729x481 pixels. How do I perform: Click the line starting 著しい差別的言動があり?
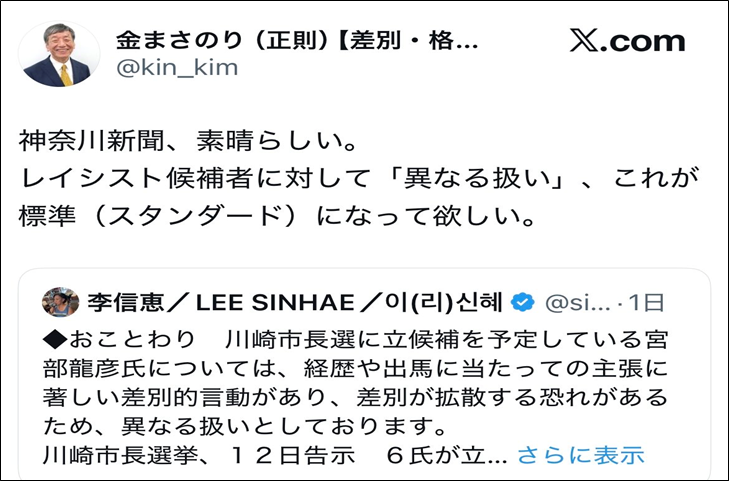pyautogui.click(x=355, y=396)
